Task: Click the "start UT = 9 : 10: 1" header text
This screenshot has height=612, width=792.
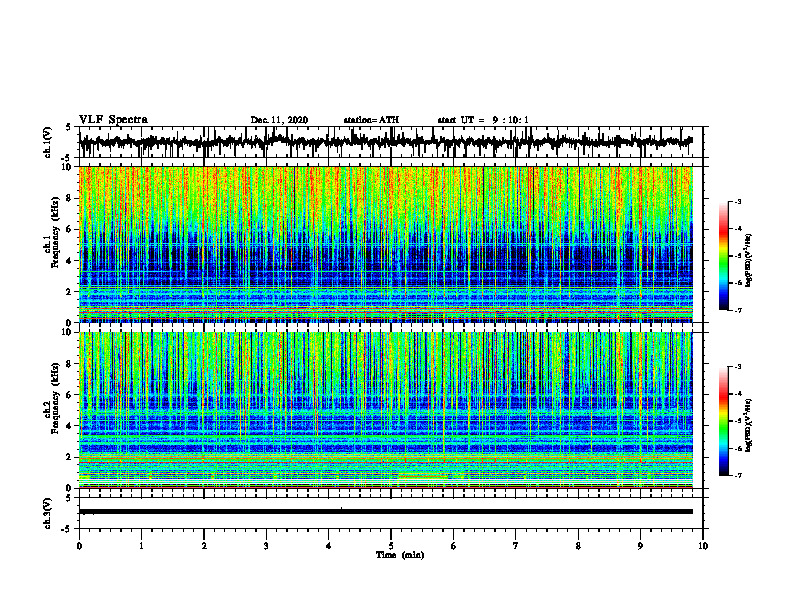Action: pyautogui.click(x=483, y=120)
